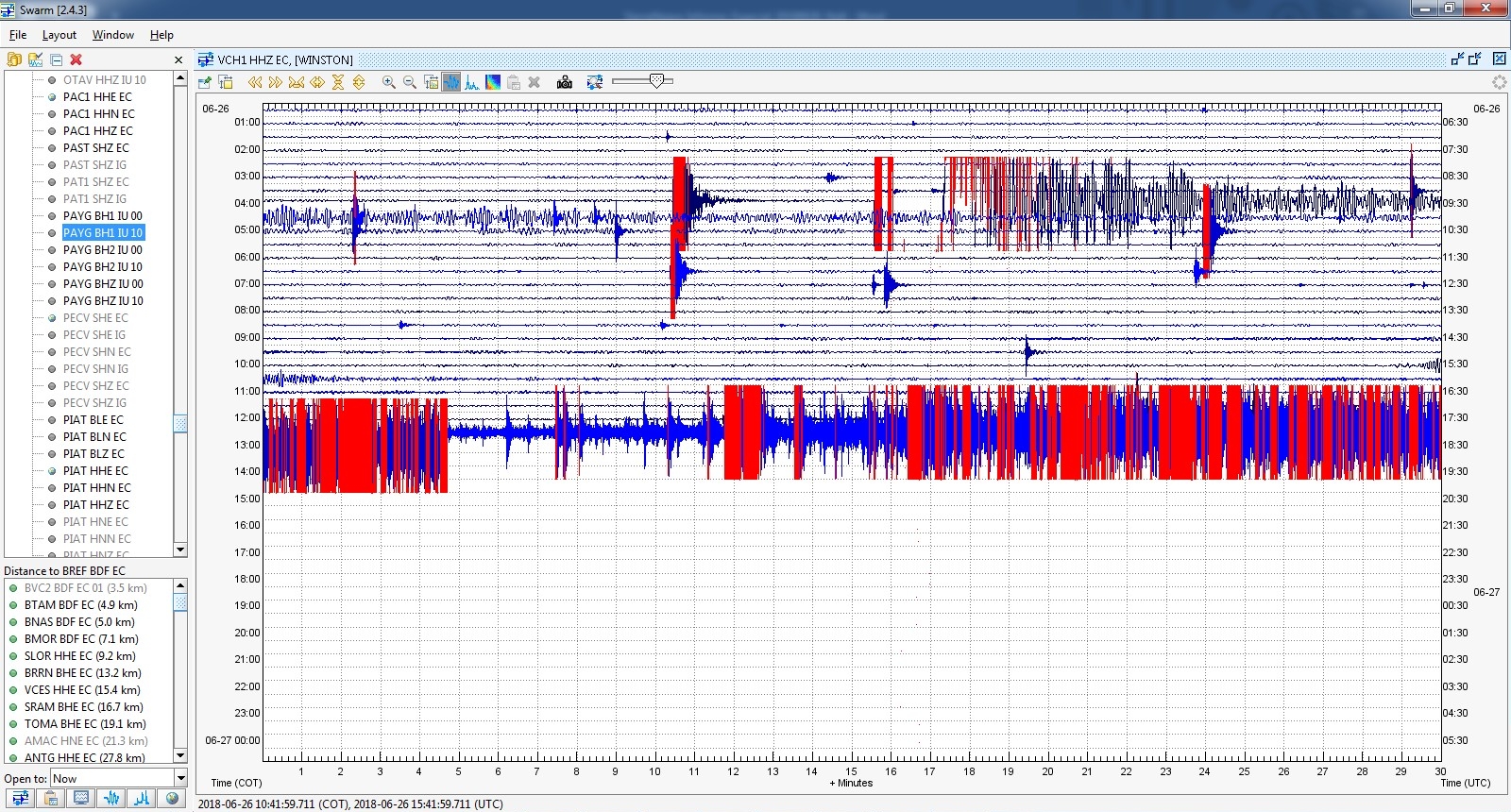Select TOMA BHE EC nearby station
Viewport: 1511px width, 812px height.
click(x=85, y=724)
